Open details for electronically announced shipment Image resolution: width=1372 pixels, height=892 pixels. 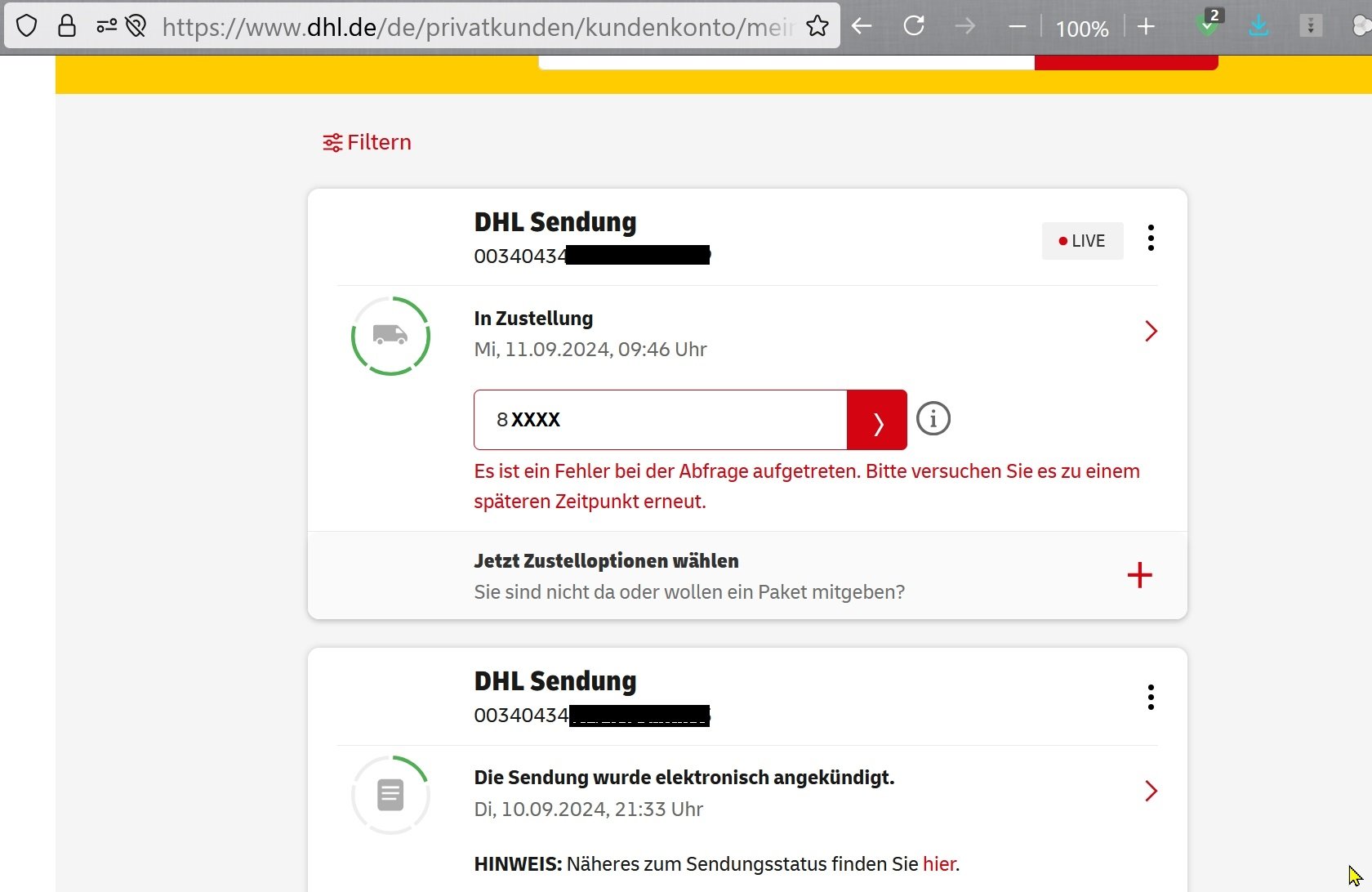point(1151,791)
